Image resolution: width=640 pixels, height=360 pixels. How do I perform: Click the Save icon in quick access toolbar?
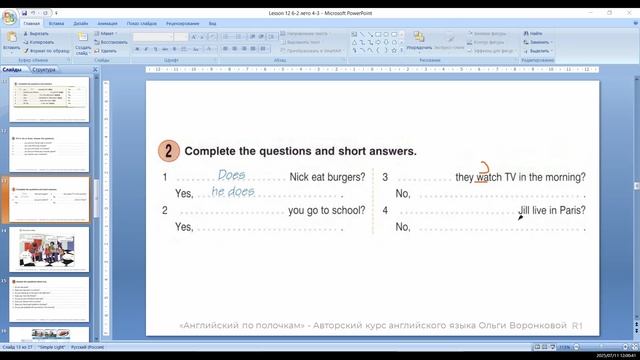pos(24,13)
